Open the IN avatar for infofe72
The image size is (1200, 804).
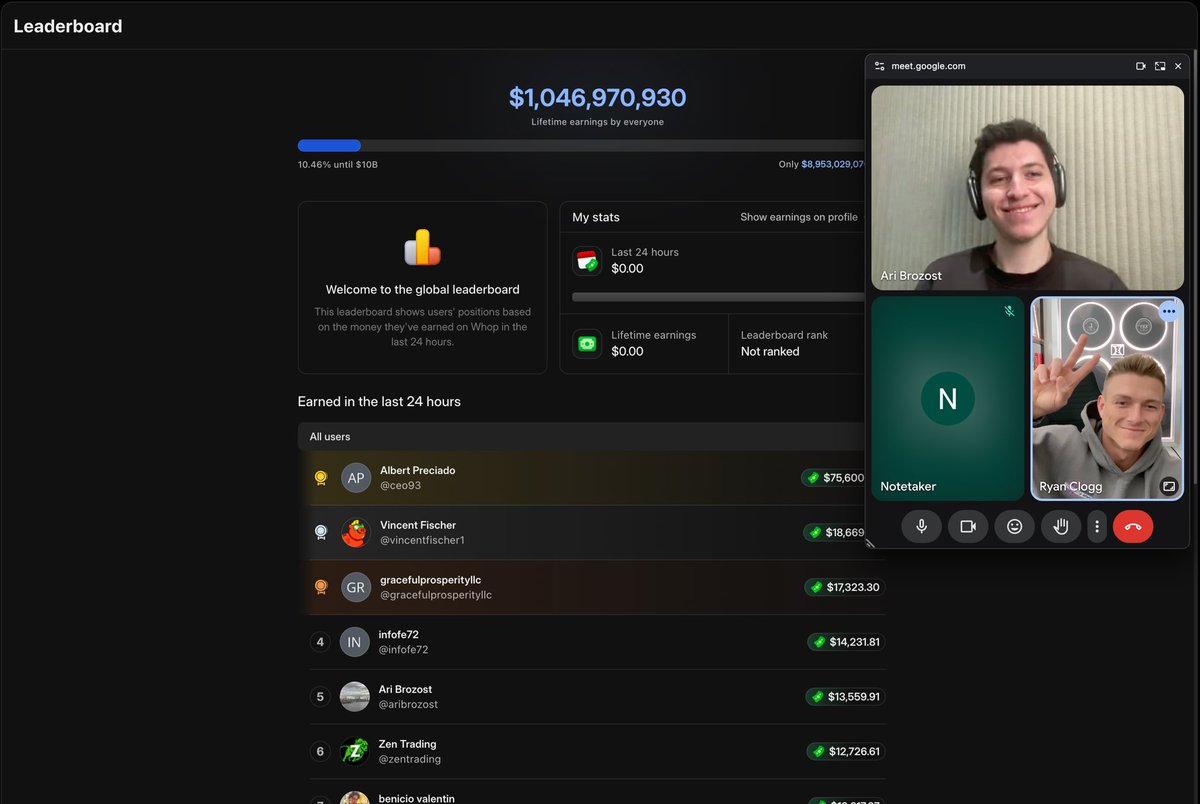click(x=354, y=642)
